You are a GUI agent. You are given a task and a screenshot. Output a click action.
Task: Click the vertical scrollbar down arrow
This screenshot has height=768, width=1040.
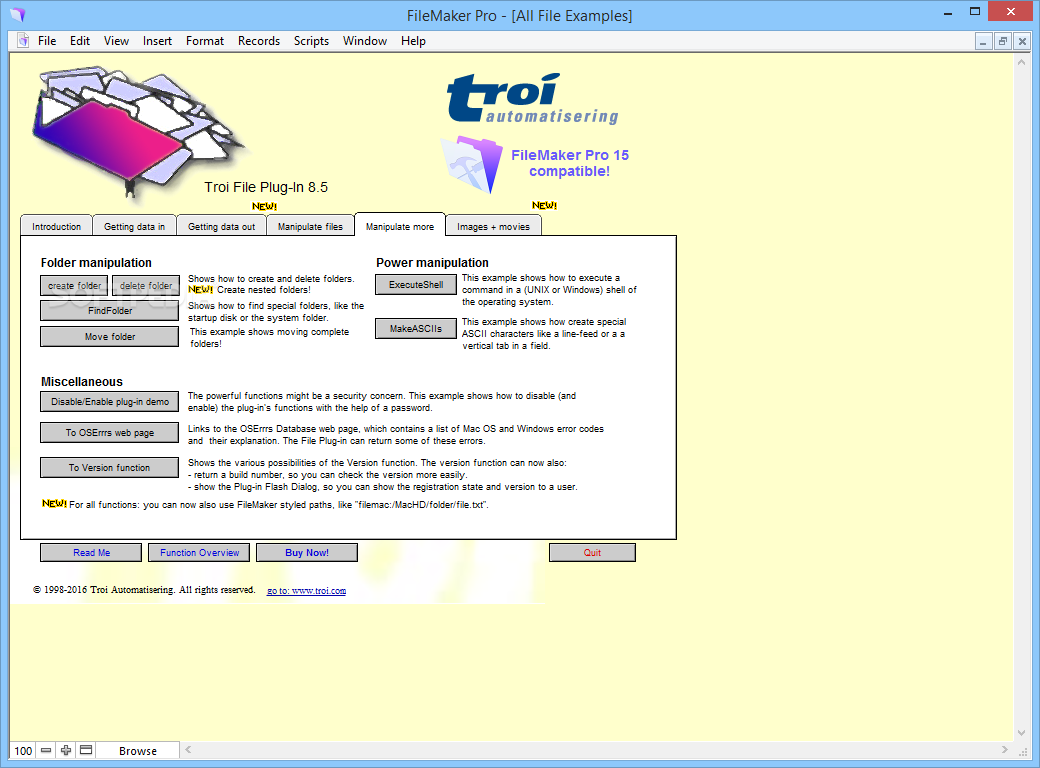[x=1021, y=733]
